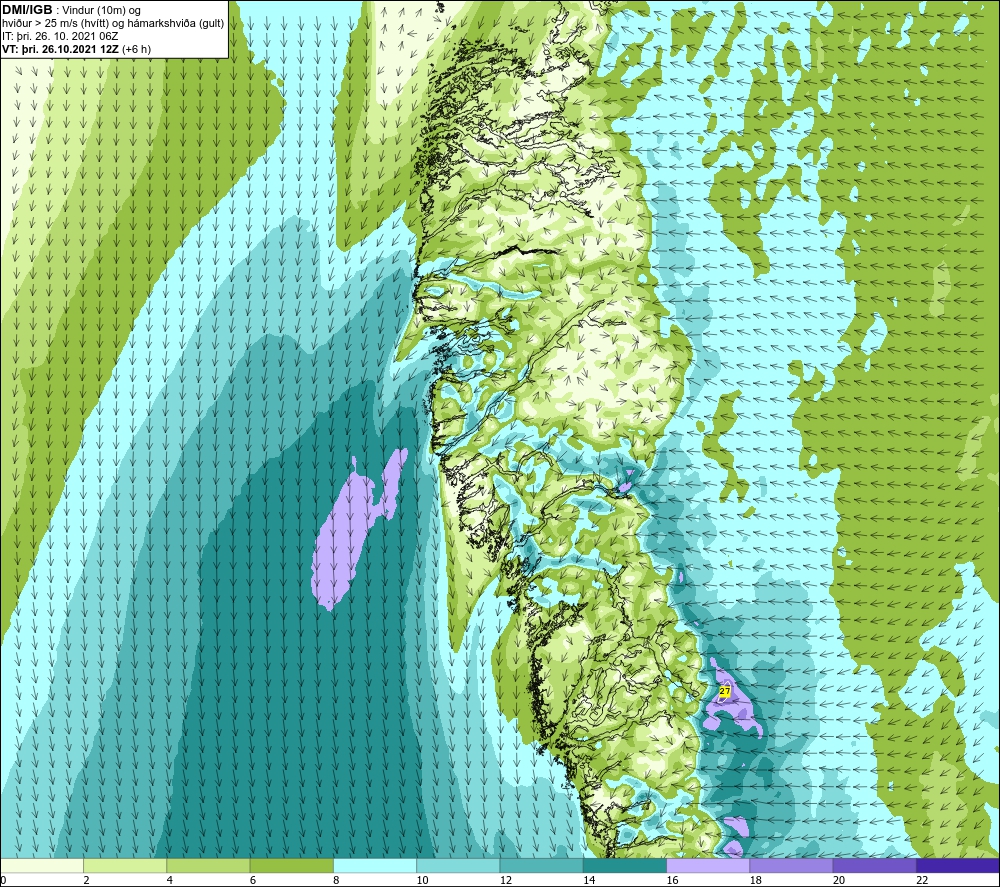
Task: Click the 10–12 m/s light teal legend swatch
Action: tap(458, 865)
